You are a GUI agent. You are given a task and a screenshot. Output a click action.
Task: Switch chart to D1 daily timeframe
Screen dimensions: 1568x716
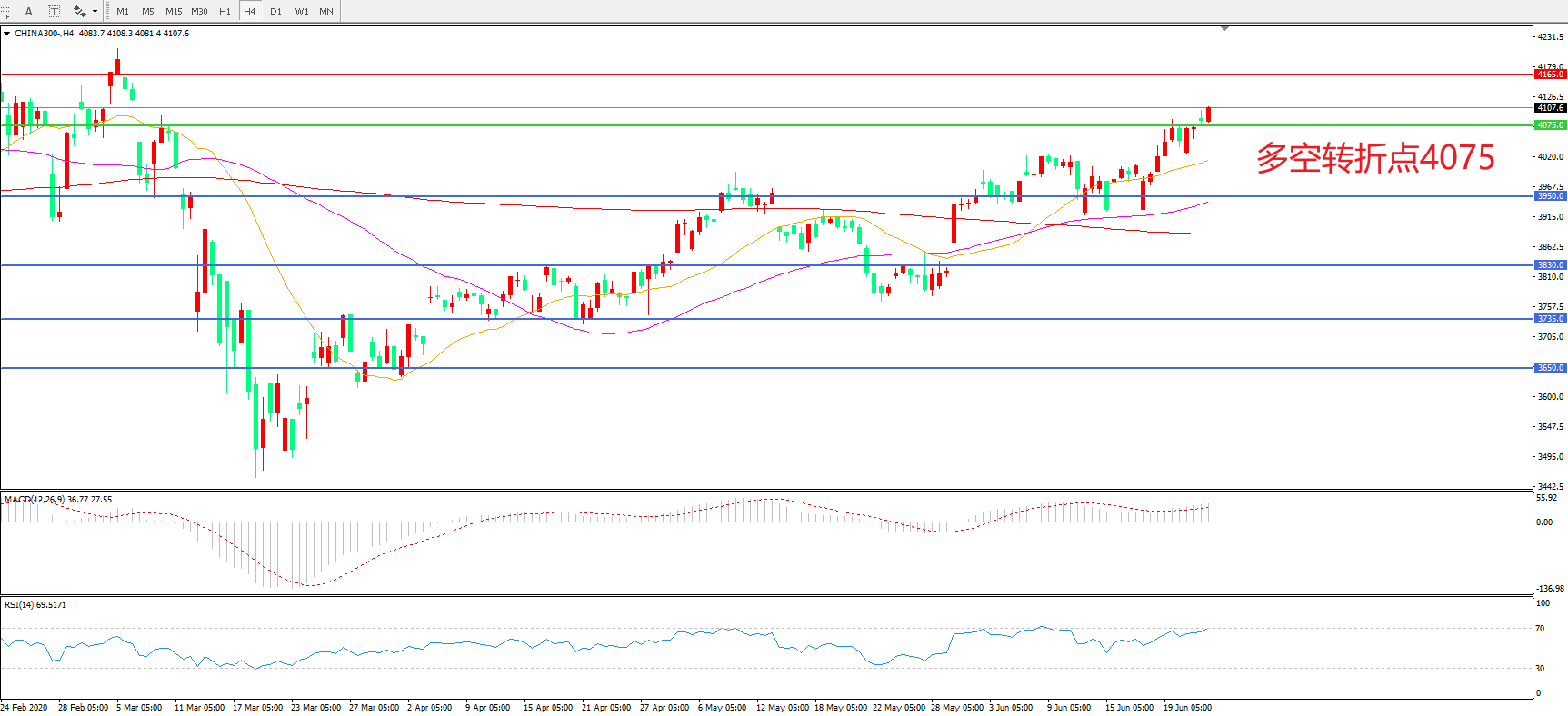click(x=275, y=11)
